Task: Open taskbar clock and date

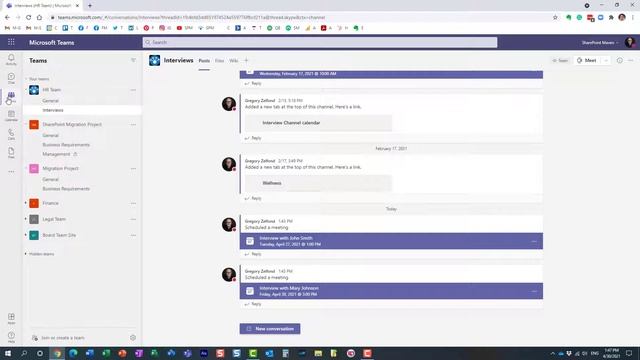Action: point(611,353)
